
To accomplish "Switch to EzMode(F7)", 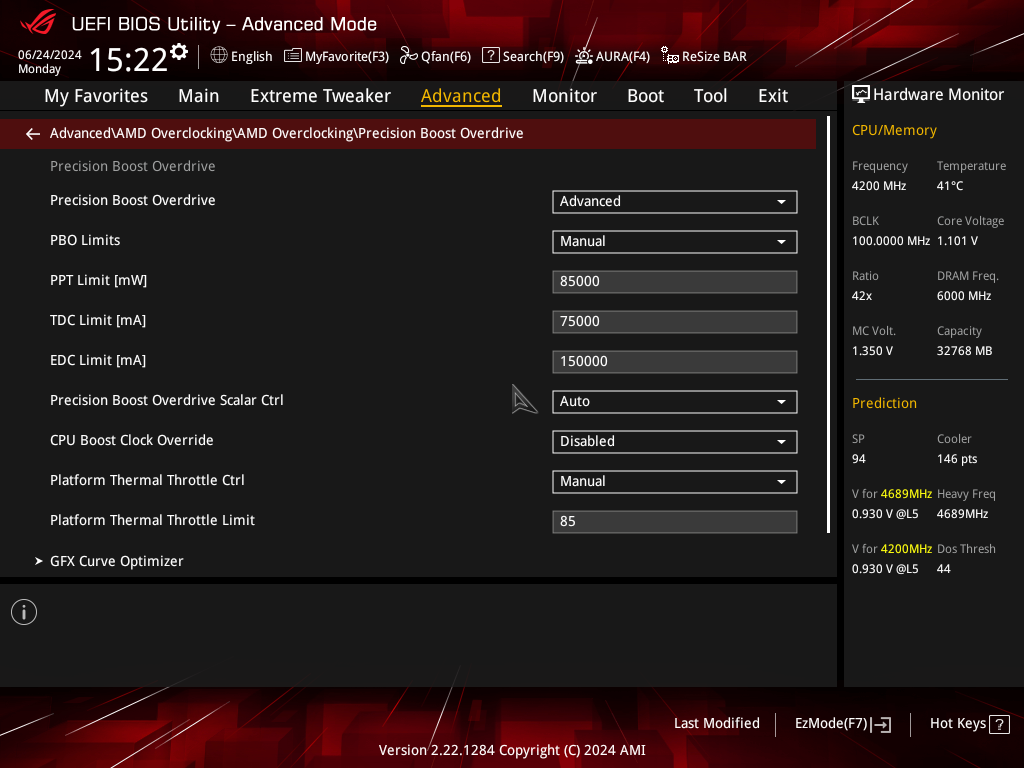I will tap(842, 724).
